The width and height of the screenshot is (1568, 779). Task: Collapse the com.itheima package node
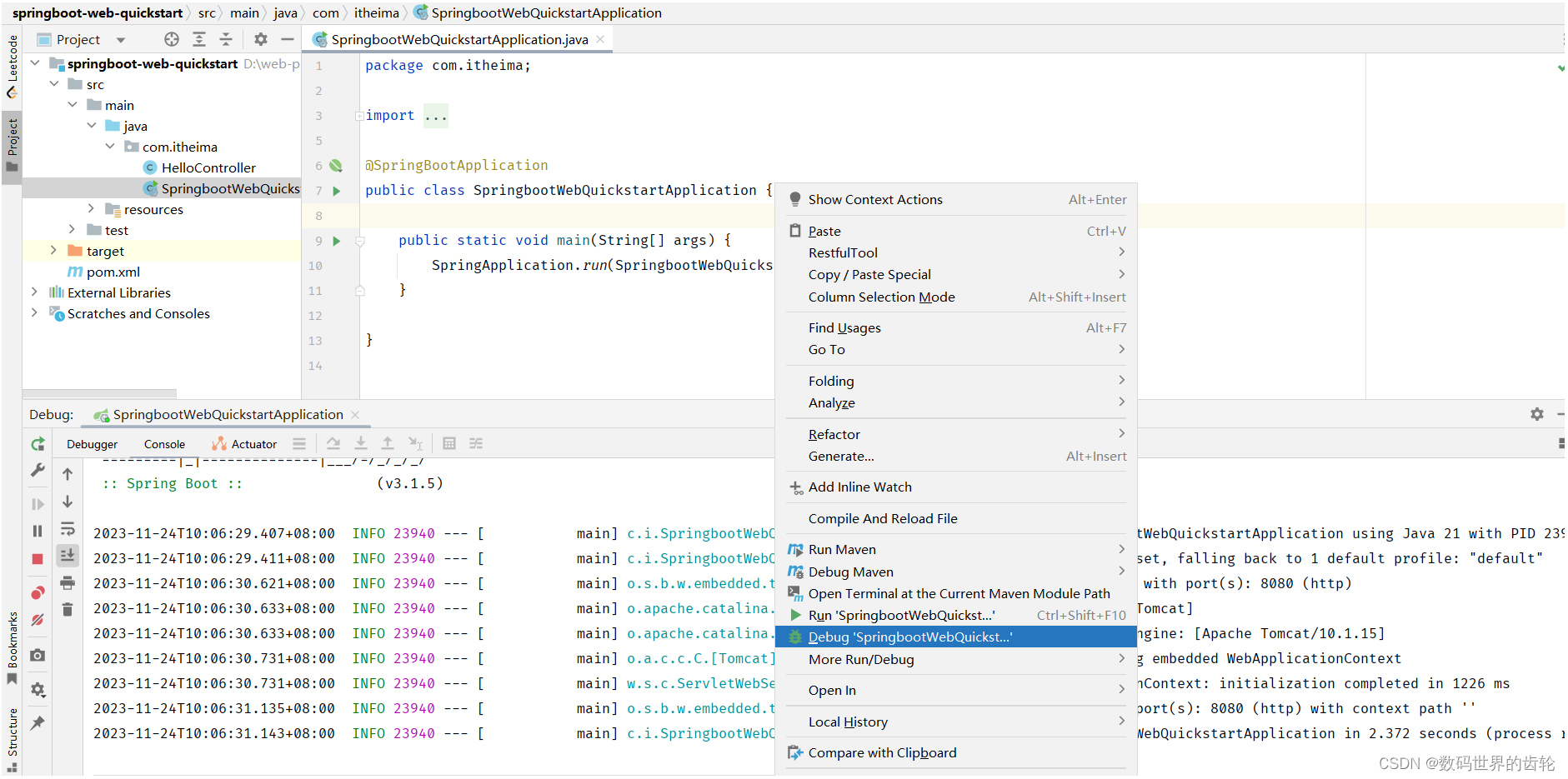coord(110,146)
